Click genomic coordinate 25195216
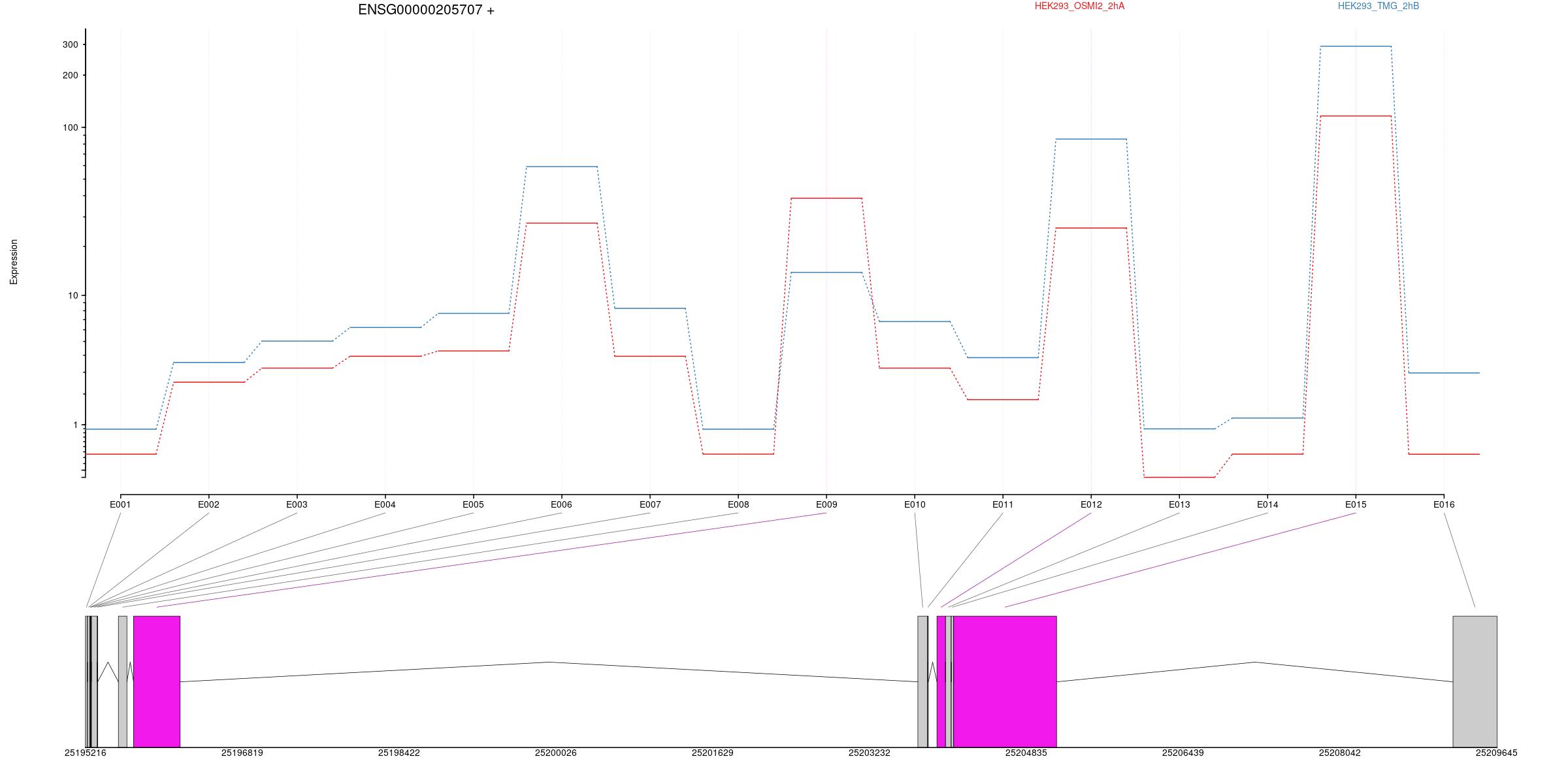The height and width of the screenshot is (784, 1568). 85,753
